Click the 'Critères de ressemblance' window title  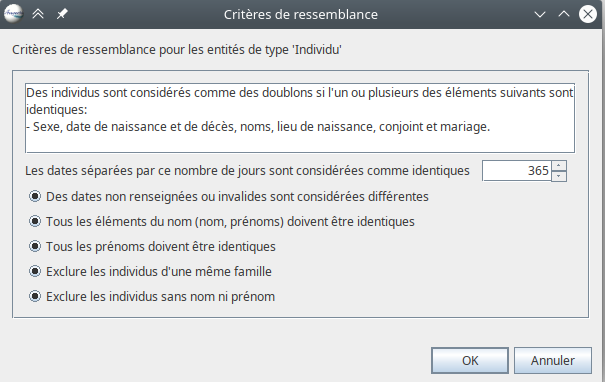[301, 14]
